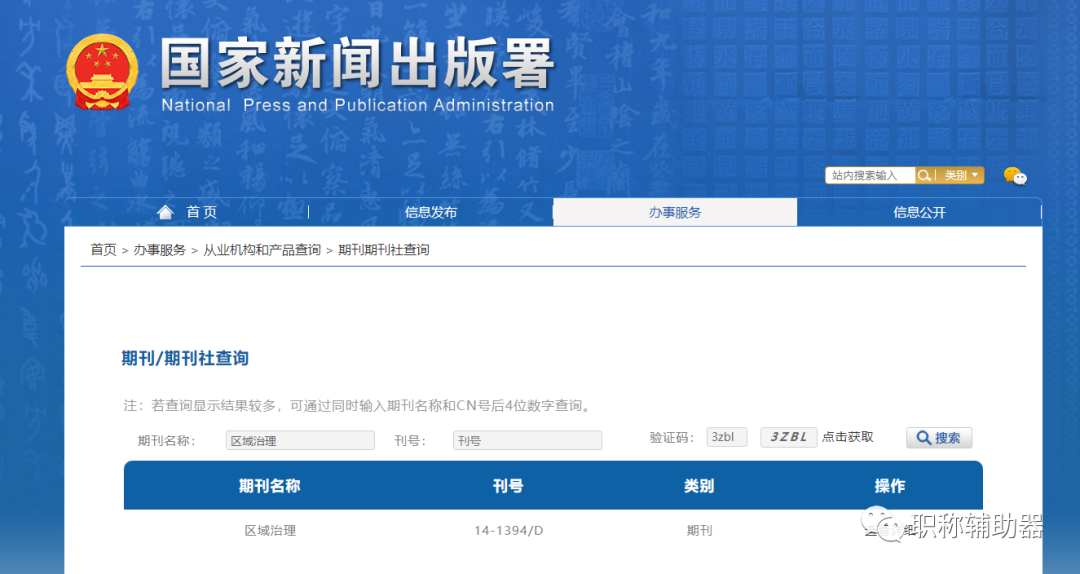The width and height of the screenshot is (1080, 574).
Task: Click the 刊号 input field
Action: (x=528, y=440)
